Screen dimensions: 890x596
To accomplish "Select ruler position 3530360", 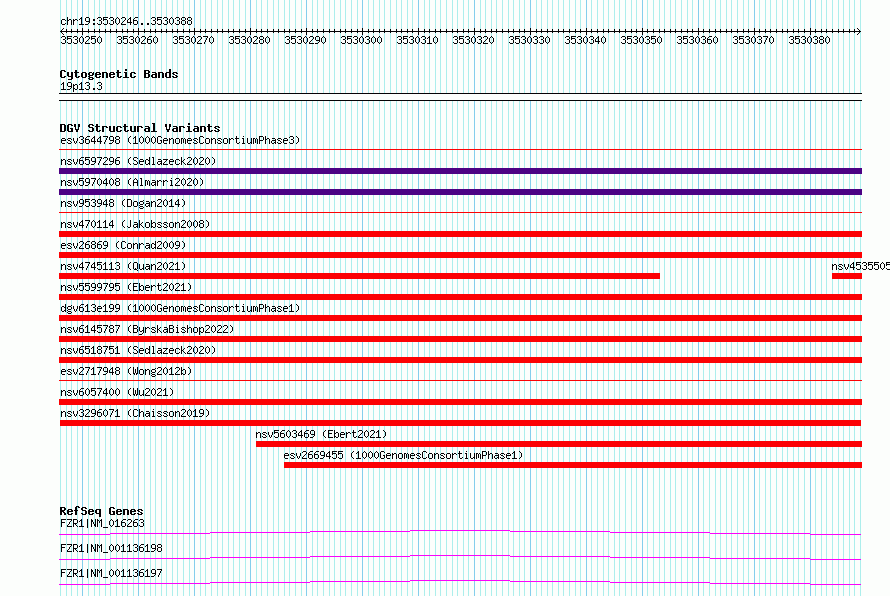I will (698, 40).
